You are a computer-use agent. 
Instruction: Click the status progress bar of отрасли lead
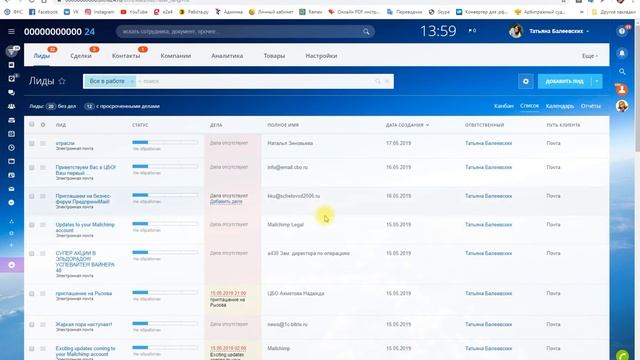165,142
